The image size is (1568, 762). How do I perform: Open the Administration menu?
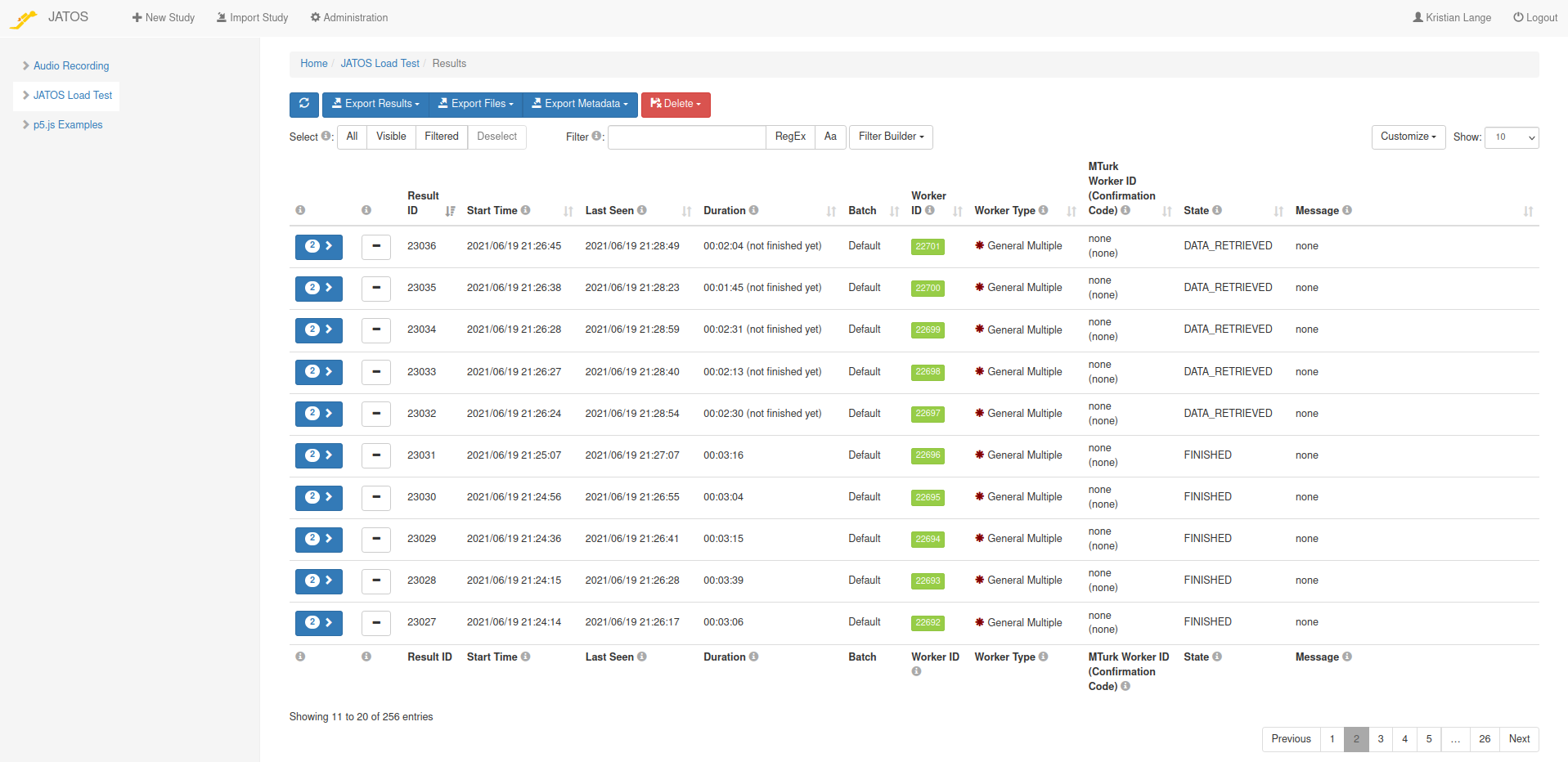[x=349, y=17]
